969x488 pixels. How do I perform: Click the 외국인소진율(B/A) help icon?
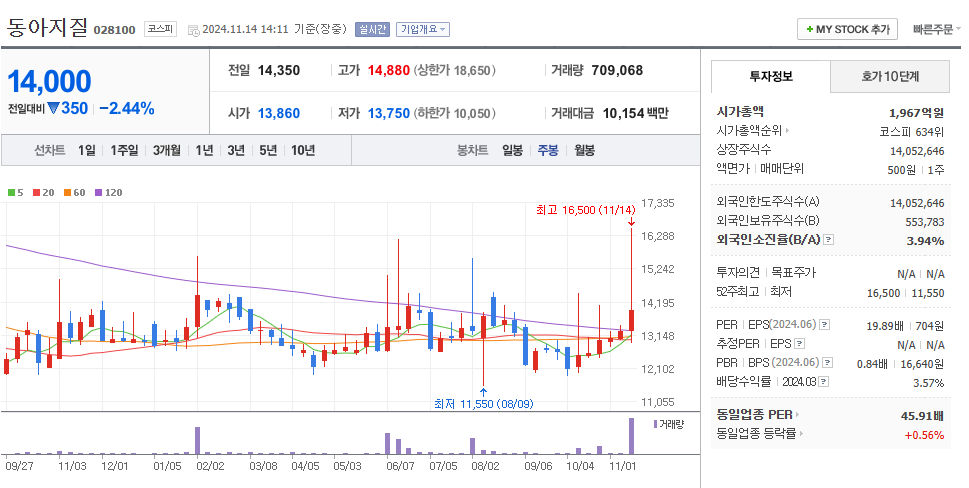[829, 240]
